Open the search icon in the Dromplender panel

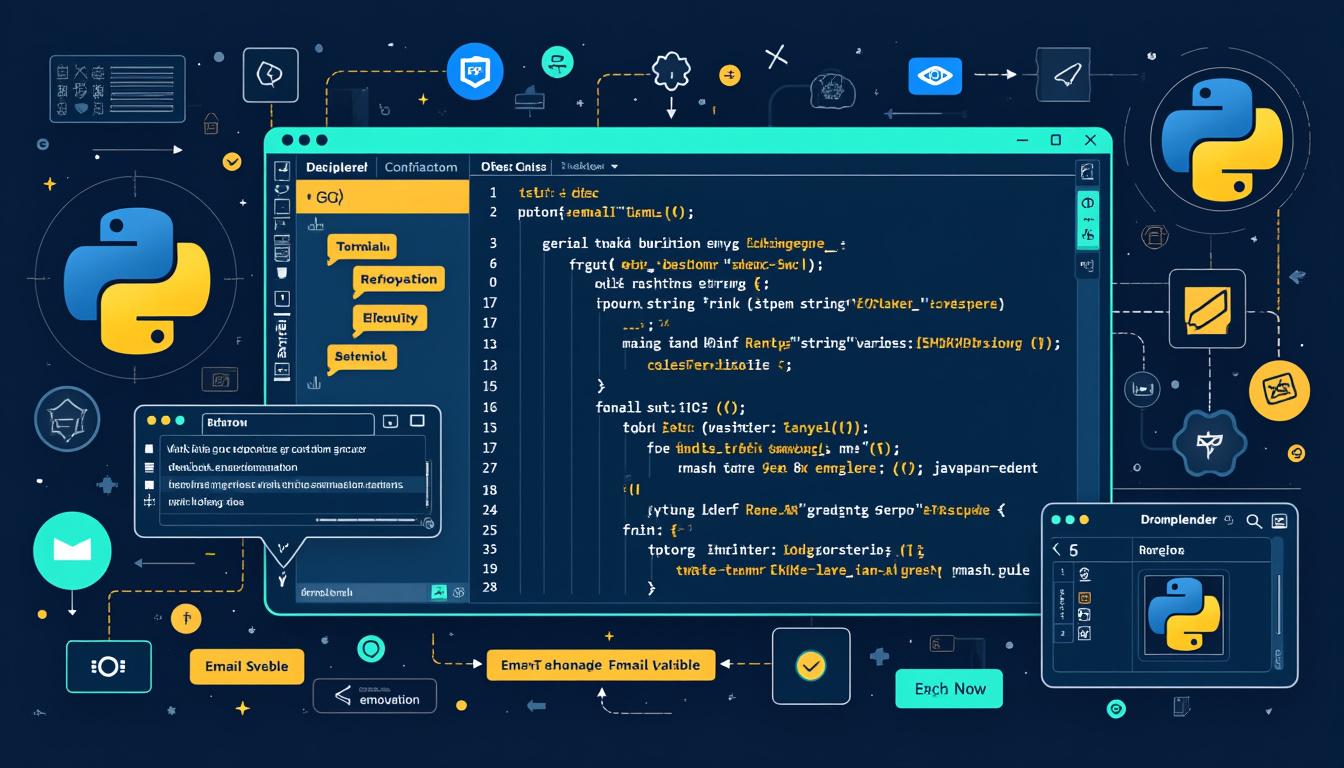pos(1253,521)
